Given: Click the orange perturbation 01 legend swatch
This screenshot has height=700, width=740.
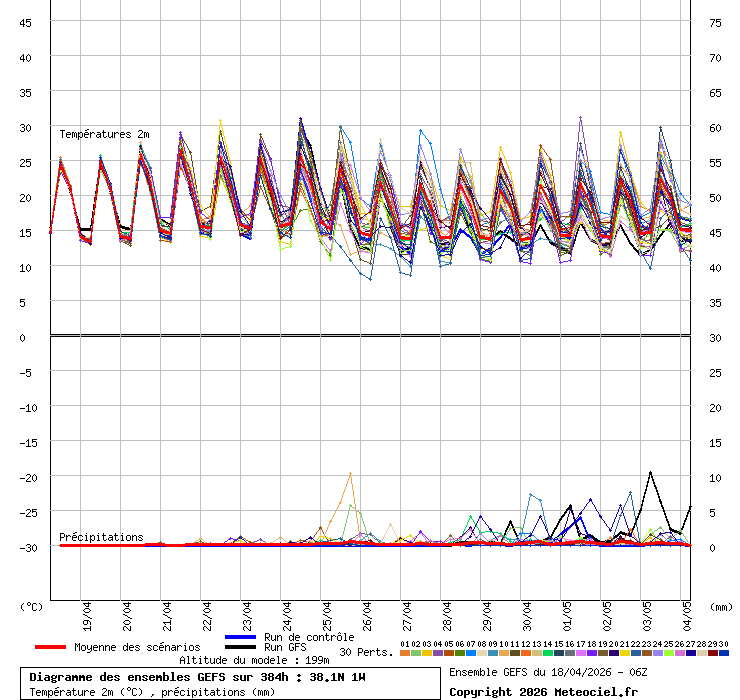Looking at the screenshot, I should point(404,653).
